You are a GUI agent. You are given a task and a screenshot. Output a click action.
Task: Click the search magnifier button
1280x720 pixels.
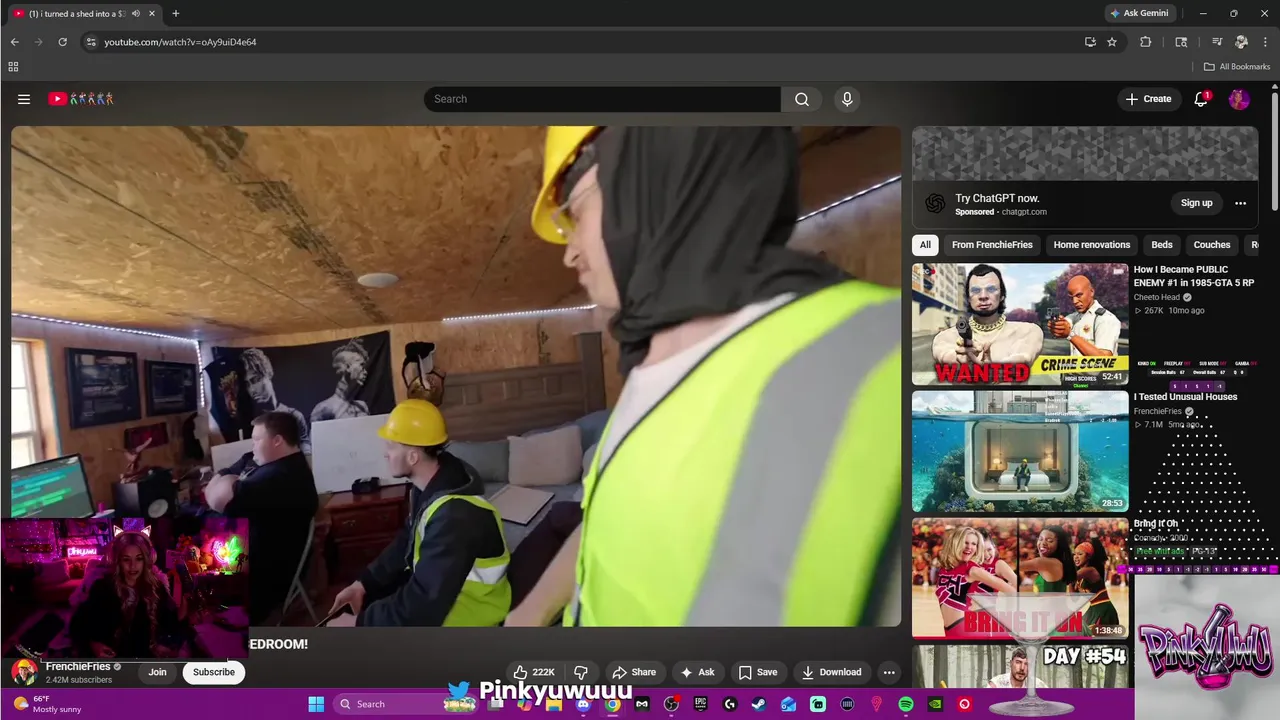pos(802,99)
